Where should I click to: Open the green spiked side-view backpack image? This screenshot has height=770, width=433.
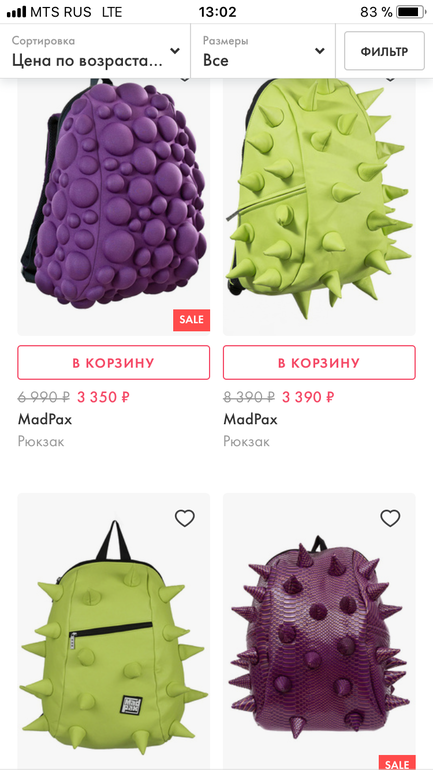pyautogui.click(x=319, y=206)
